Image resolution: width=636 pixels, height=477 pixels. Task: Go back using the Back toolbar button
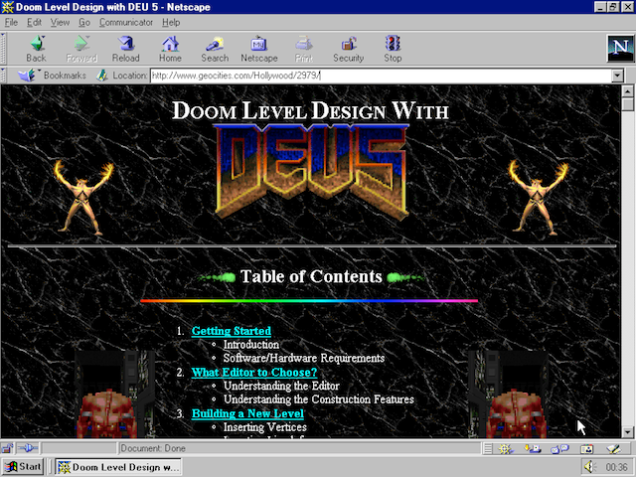36,49
